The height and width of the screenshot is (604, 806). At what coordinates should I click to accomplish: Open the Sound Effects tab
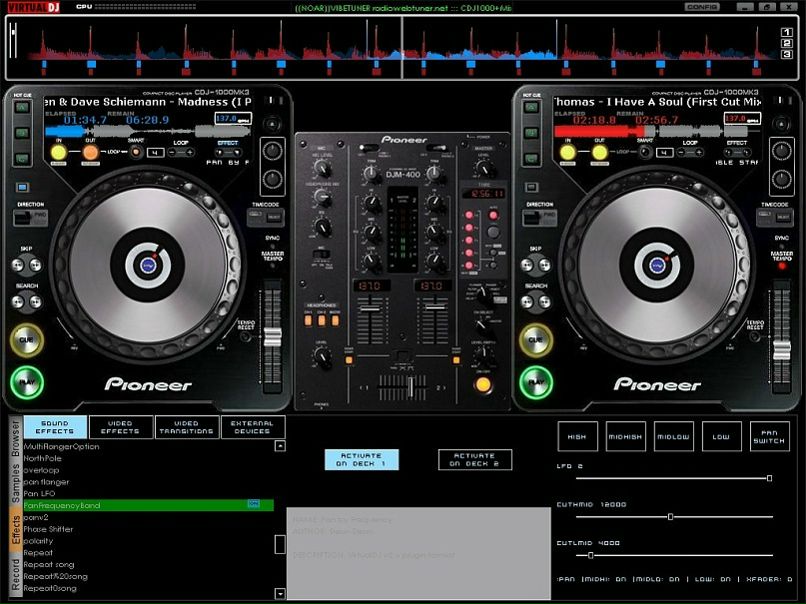[55, 427]
